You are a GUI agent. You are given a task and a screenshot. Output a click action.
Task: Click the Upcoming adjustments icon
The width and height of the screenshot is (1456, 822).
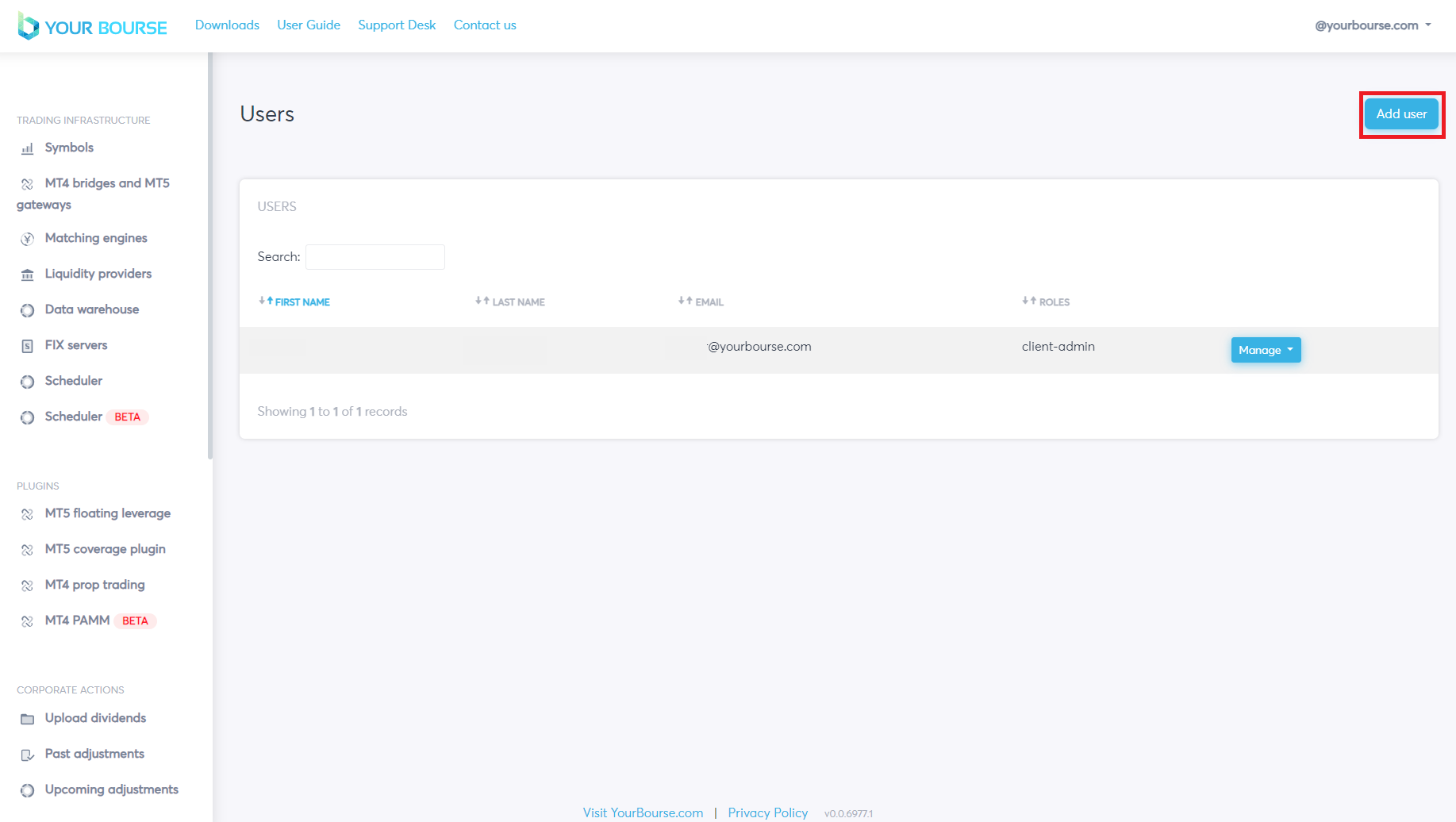(x=28, y=790)
